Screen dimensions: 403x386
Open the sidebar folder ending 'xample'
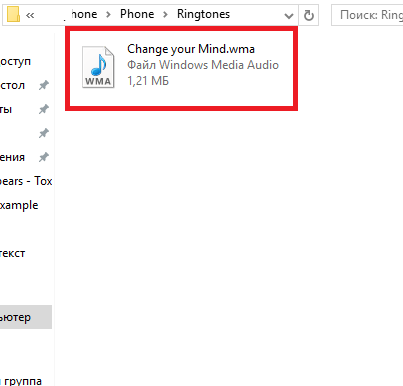19,205
